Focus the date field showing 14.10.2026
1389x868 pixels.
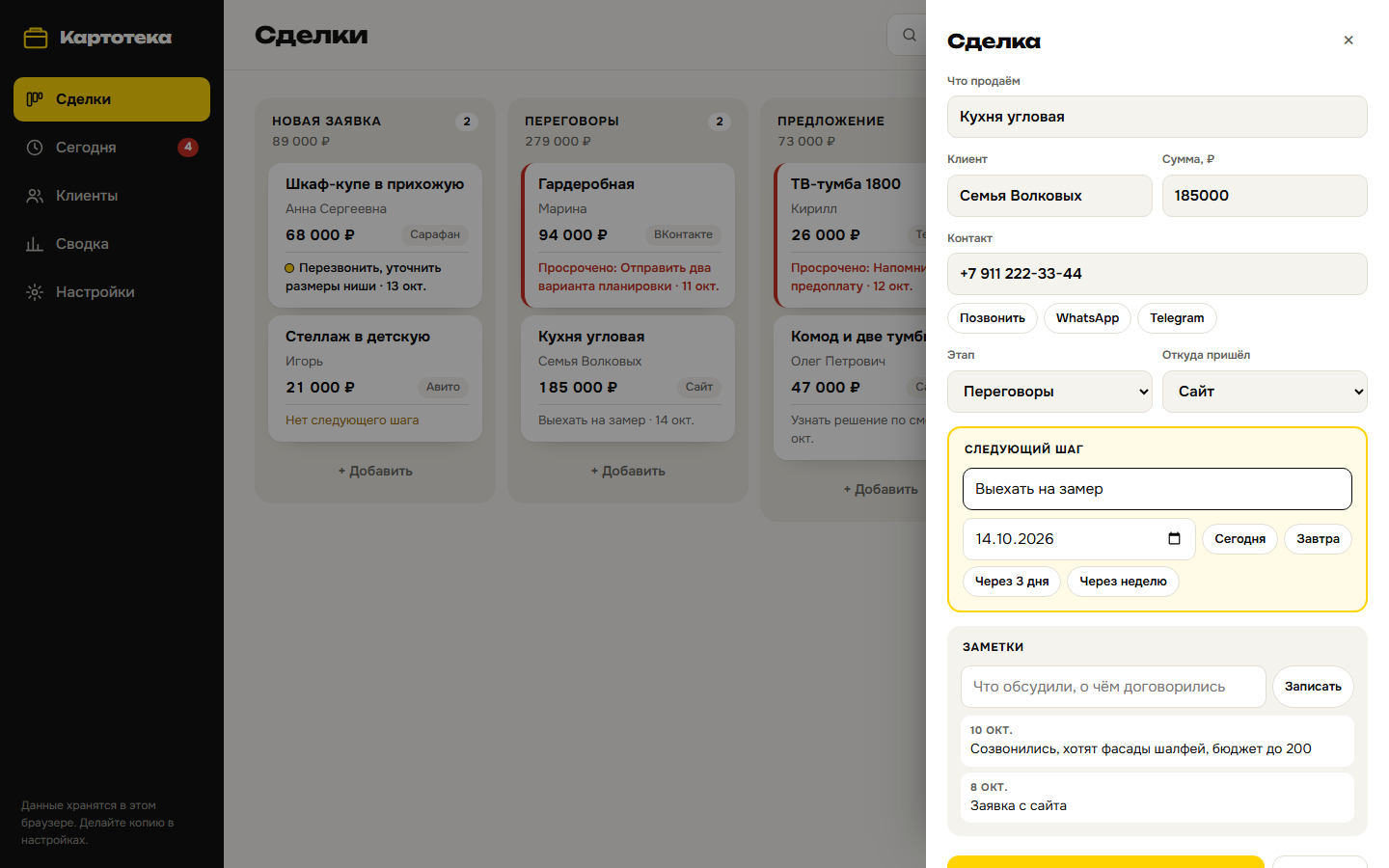click(x=1079, y=539)
